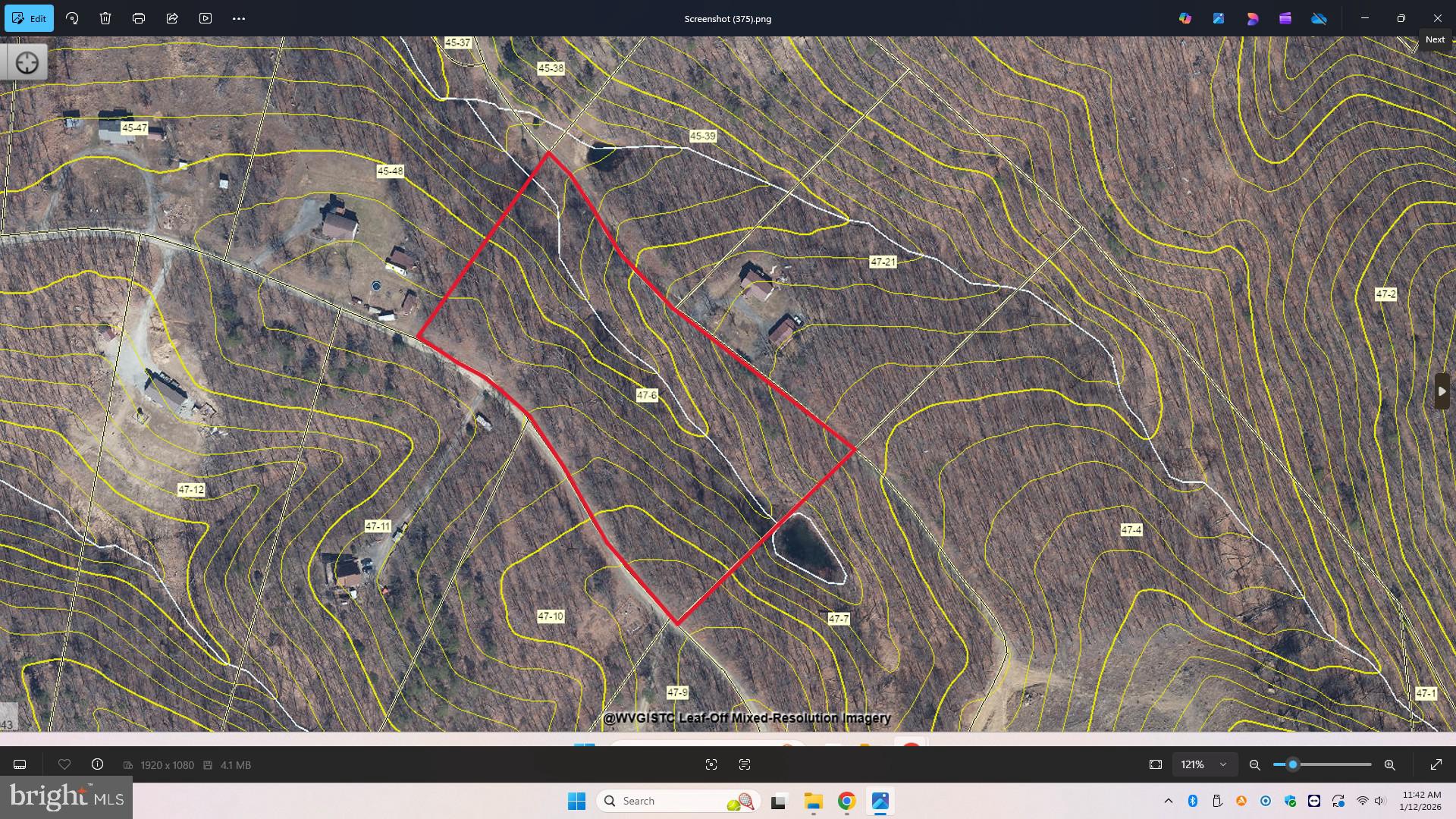Viewport: 1456px width, 819px height.
Task: Expand hidden system tray icons
Action: pos(1169,800)
